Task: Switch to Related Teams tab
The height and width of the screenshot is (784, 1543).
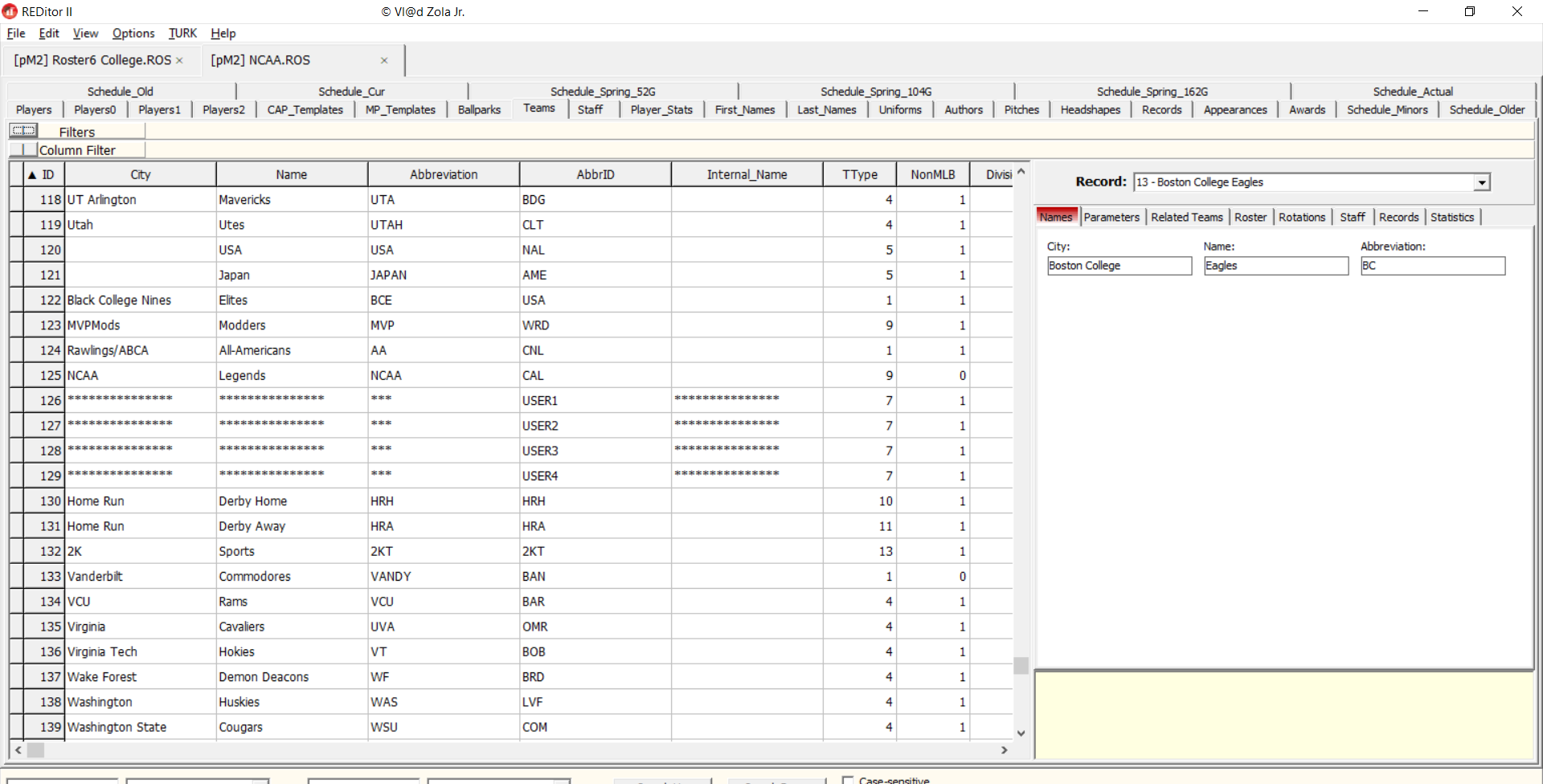Action: (x=1187, y=217)
